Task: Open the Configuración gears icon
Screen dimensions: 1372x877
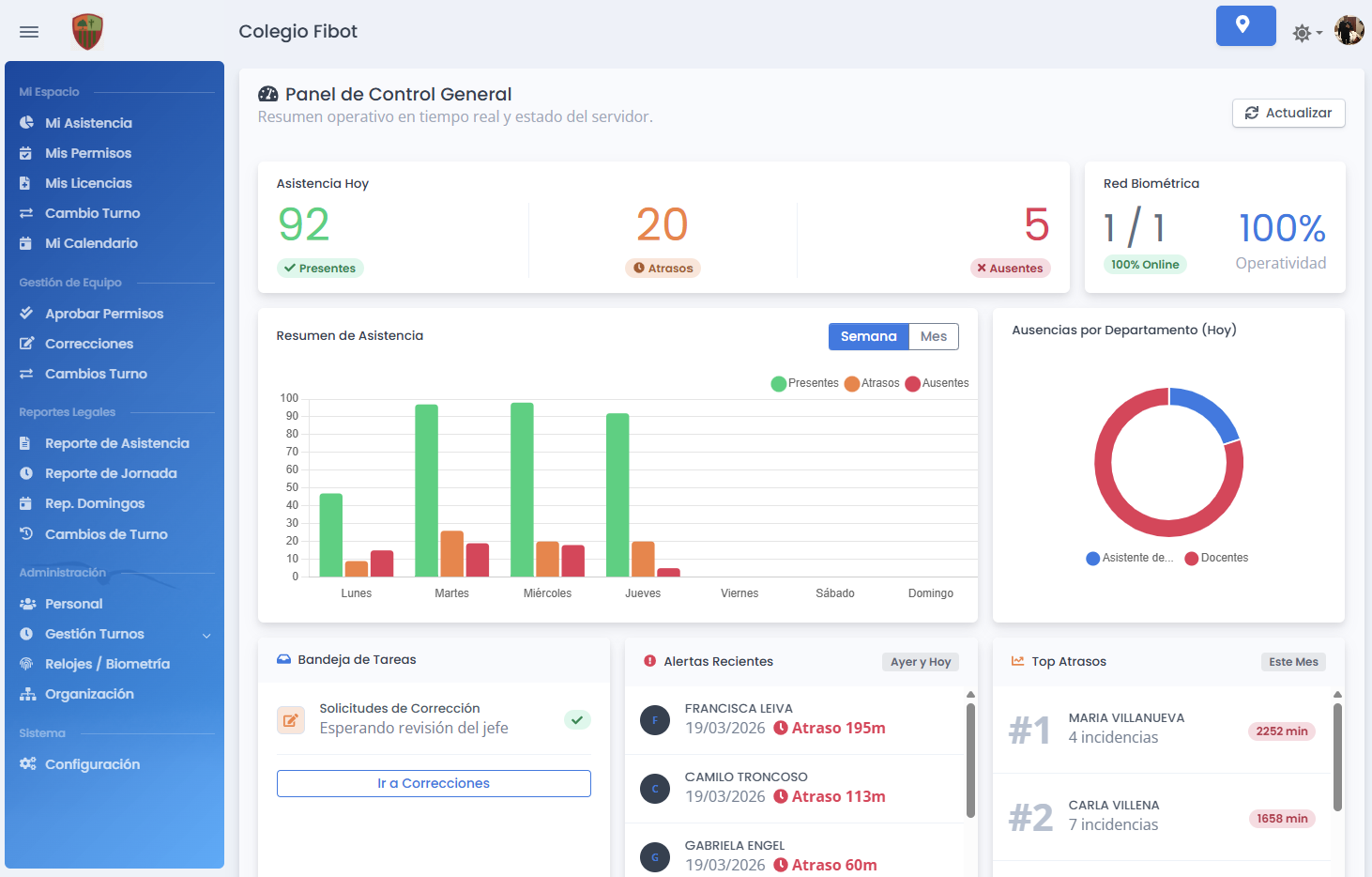Action: coord(28,764)
